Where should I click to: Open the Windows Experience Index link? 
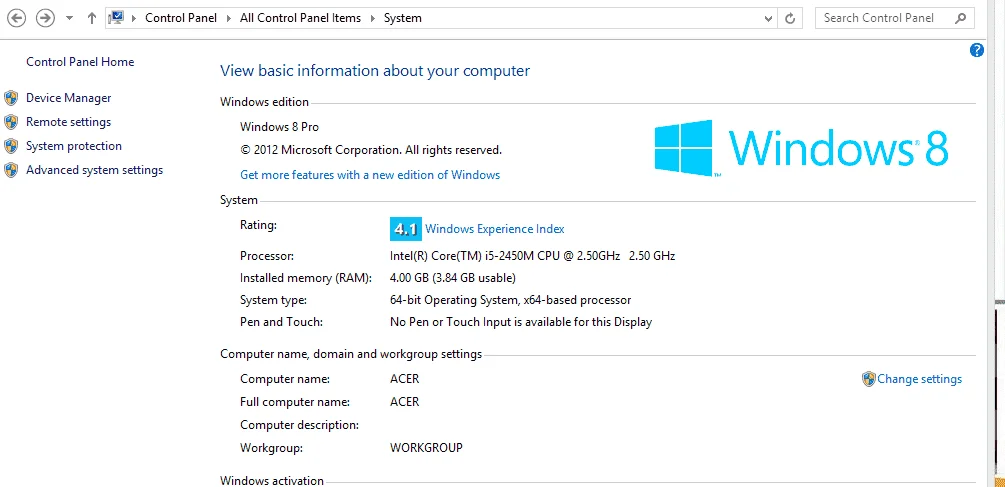[x=495, y=229]
